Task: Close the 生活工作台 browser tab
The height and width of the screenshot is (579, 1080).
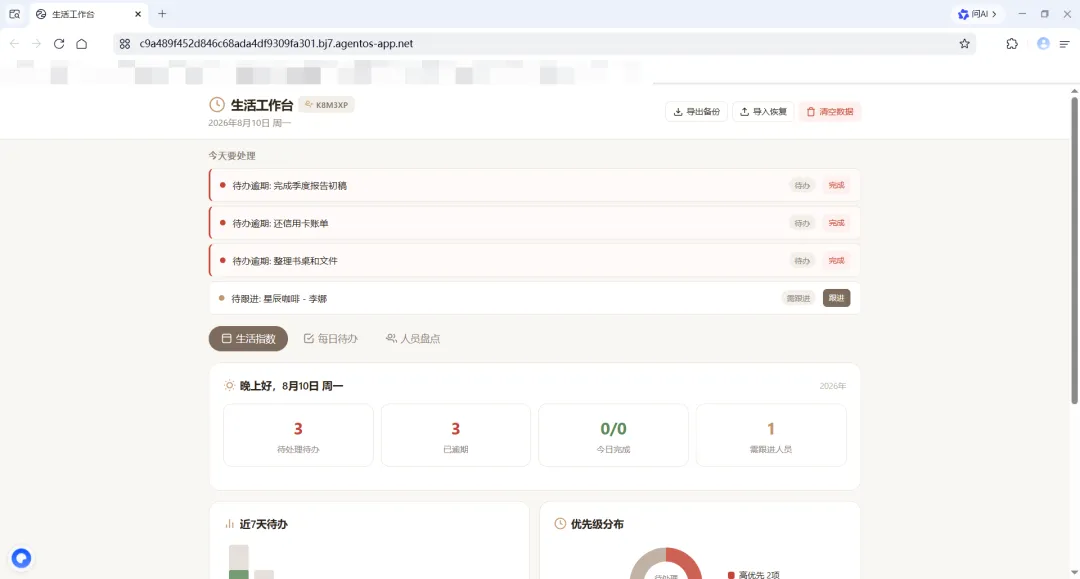Action: point(138,14)
